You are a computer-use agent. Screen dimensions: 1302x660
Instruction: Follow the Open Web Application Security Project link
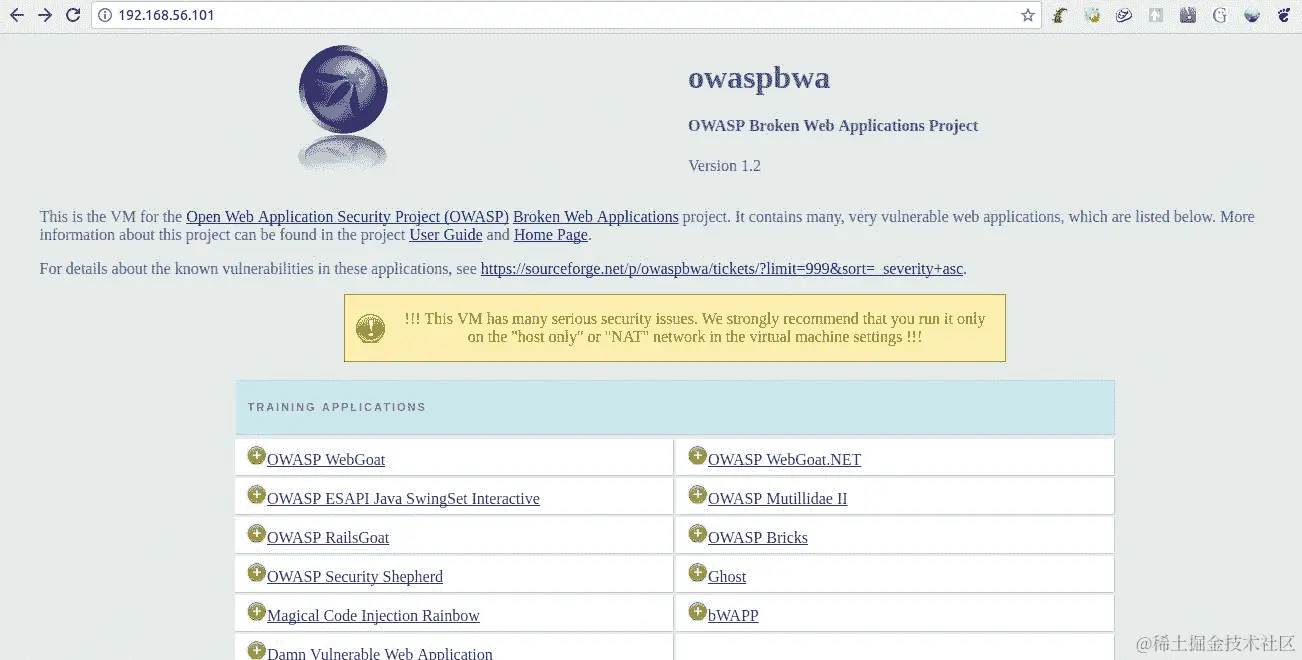click(x=347, y=217)
